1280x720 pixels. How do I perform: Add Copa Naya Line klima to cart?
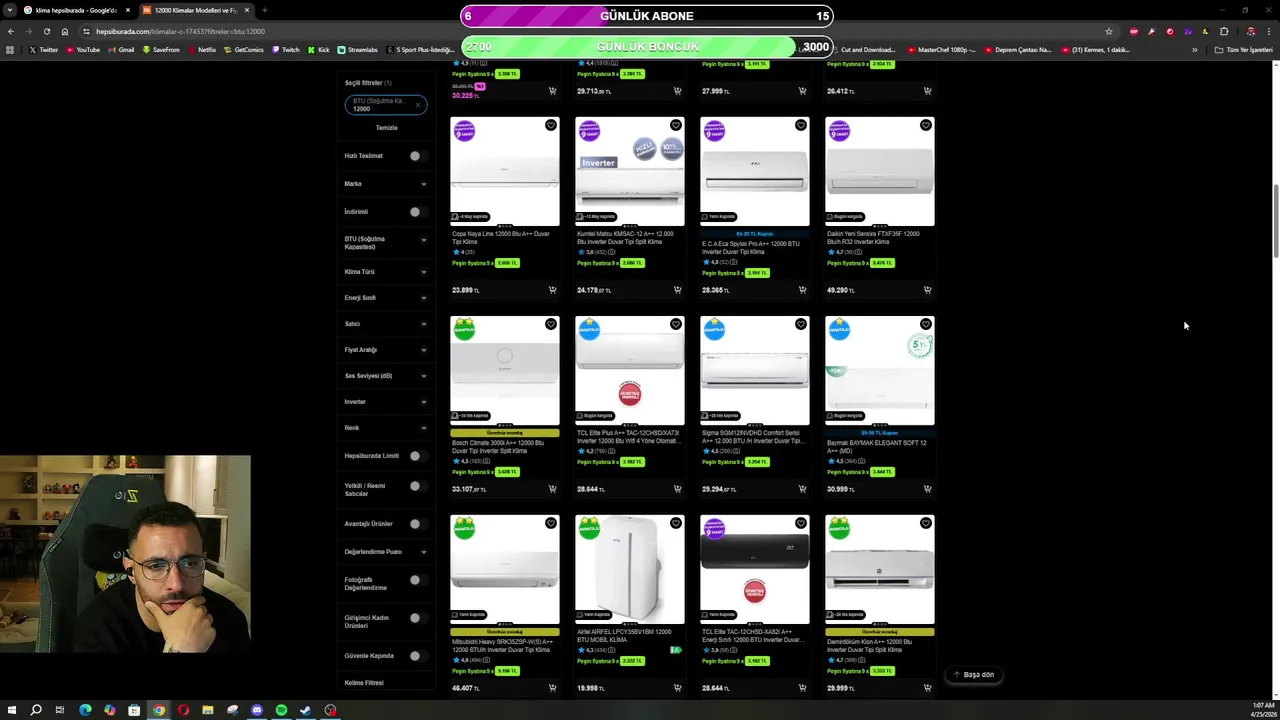552,290
